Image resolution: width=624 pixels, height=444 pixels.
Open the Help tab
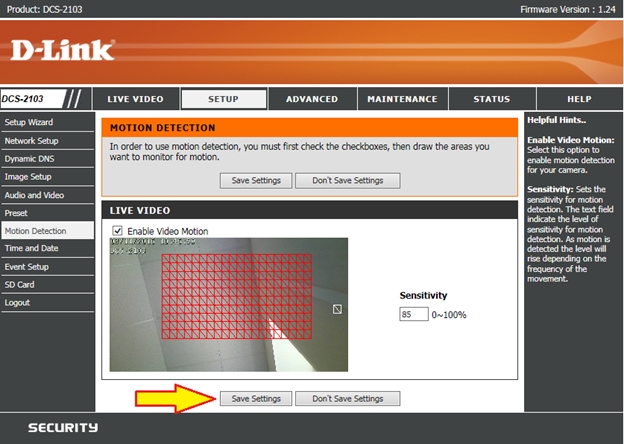(x=579, y=99)
